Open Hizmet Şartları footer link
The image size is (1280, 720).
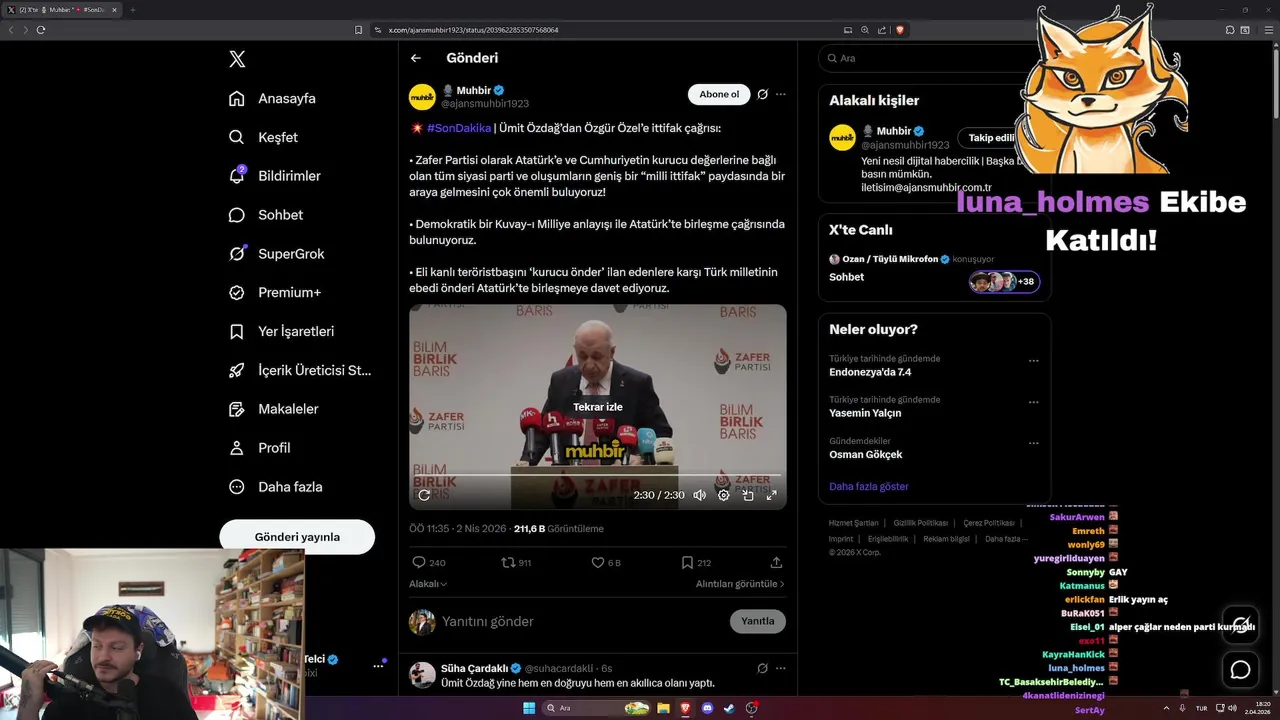854,523
